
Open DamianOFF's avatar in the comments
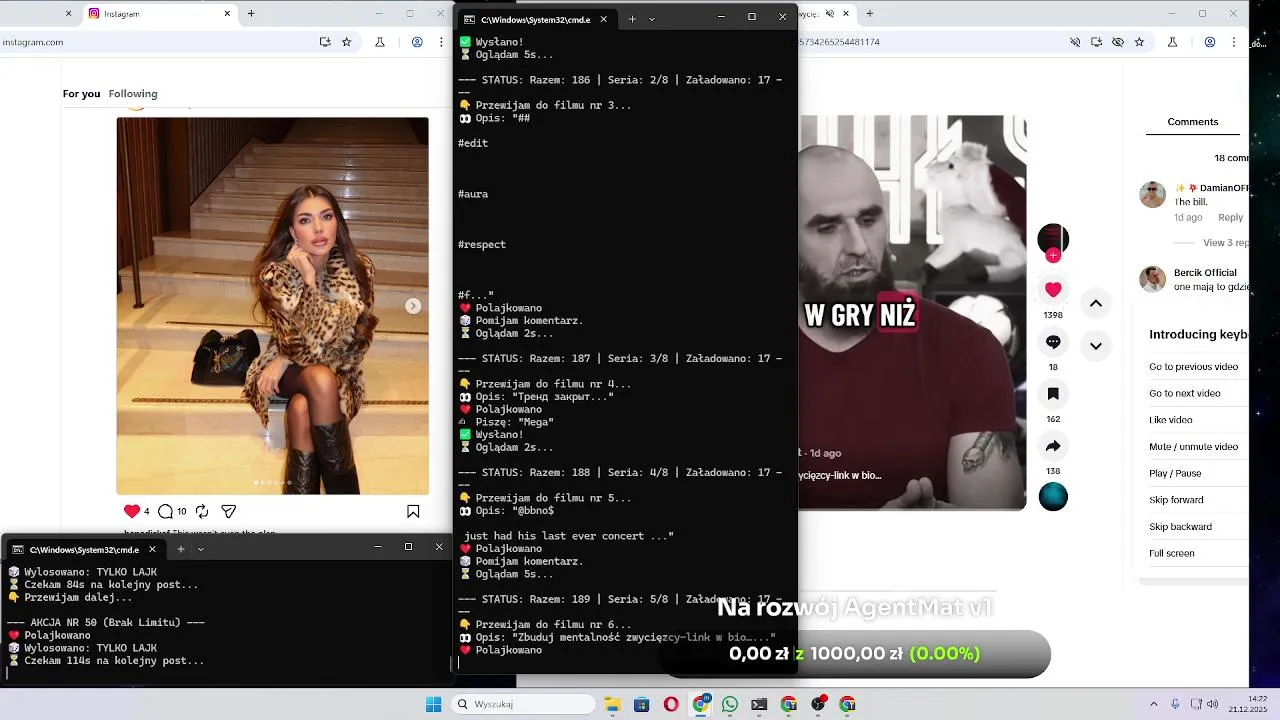[1153, 194]
